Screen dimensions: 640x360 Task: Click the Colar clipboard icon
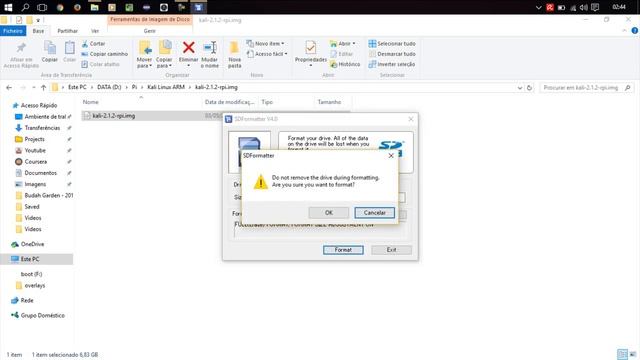pos(69,48)
